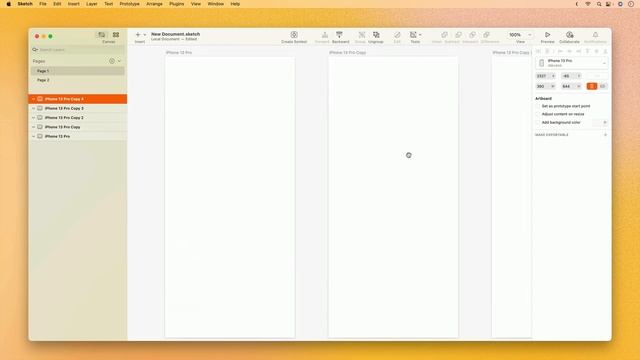Viewport: 640px width, 360px height.
Task: Click the New Document.sketch title
Action: coord(176,34)
